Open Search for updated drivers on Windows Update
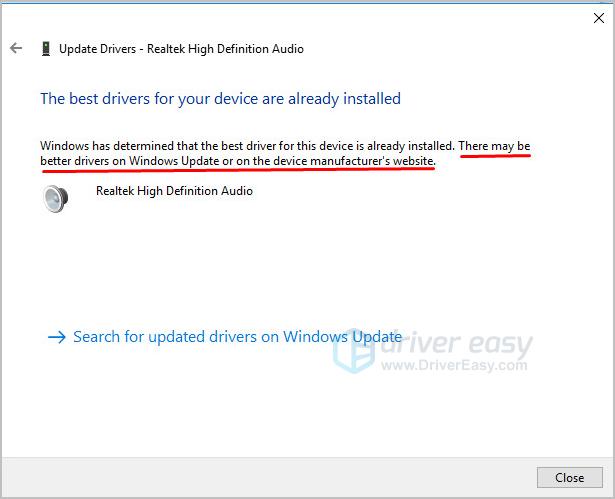The height and width of the screenshot is (499, 615). [237, 337]
